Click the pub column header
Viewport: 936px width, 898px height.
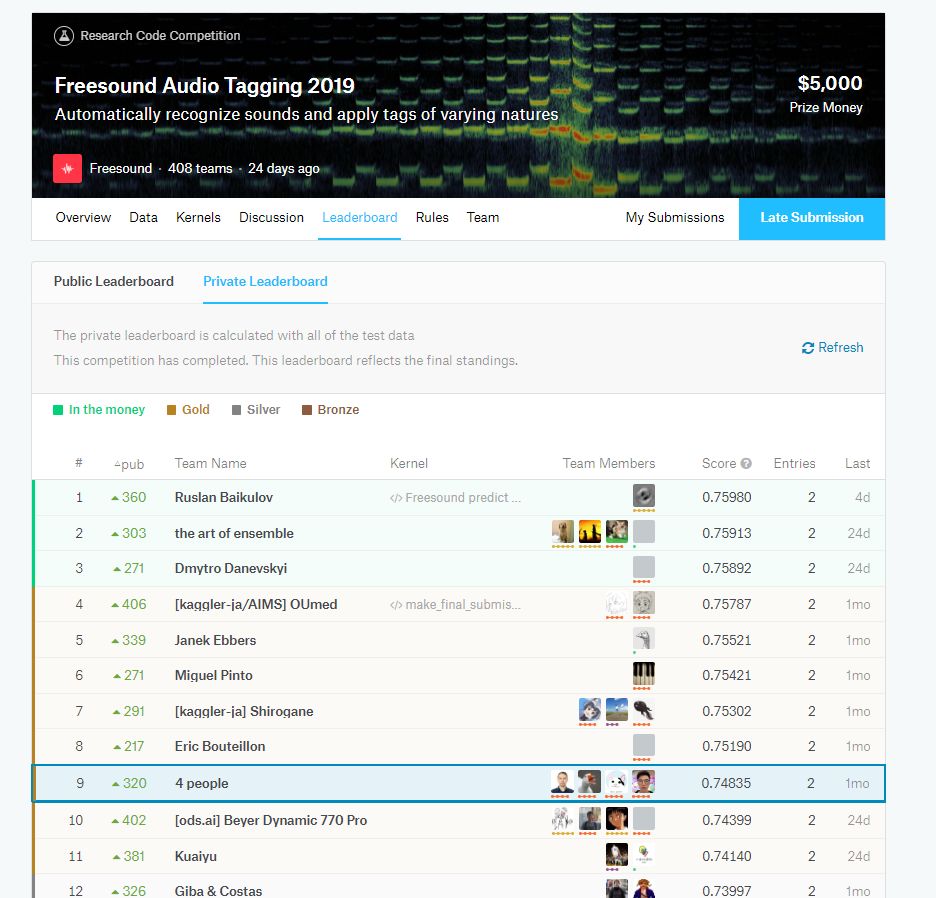click(x=129, y=464)
